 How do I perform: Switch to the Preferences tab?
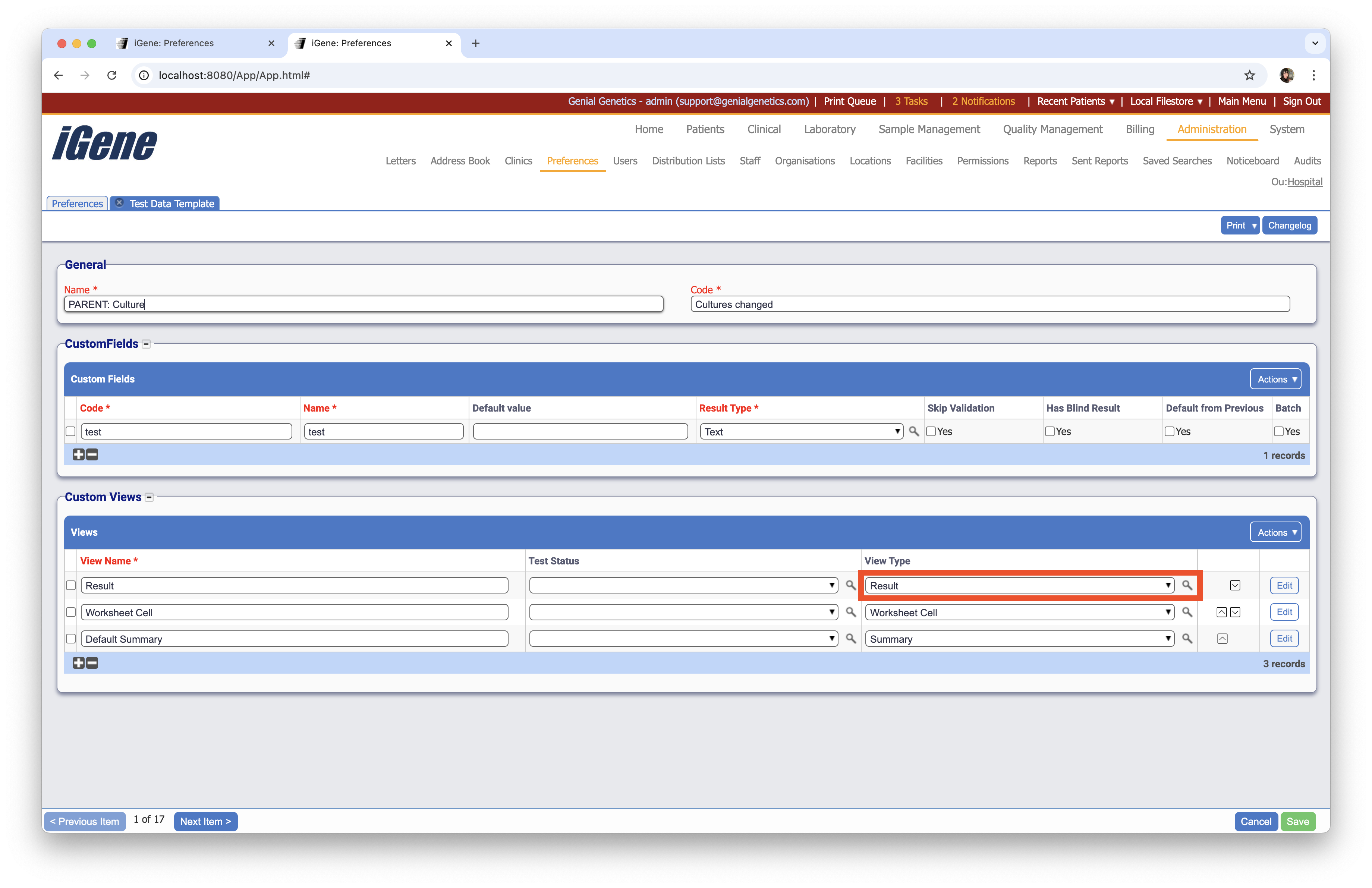pos(77,203)
